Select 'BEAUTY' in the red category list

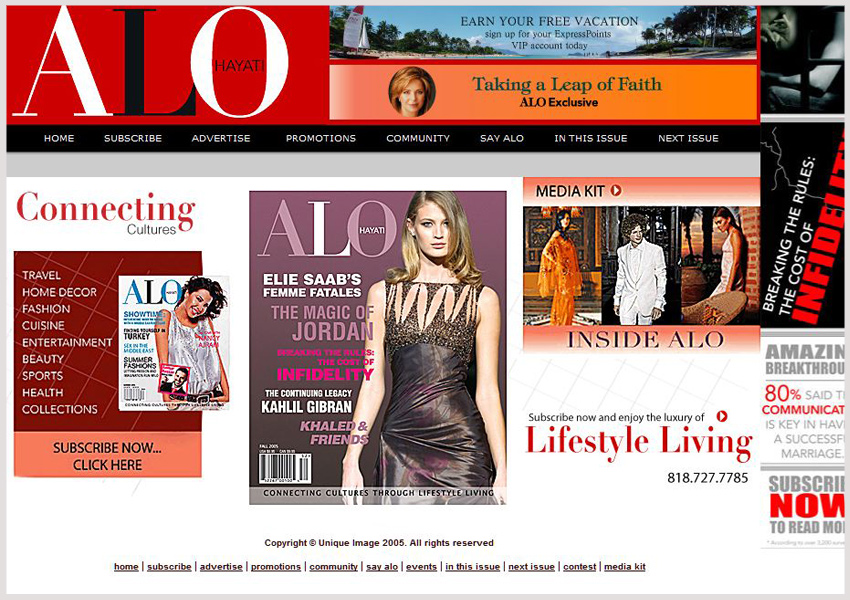pyautogui.click(x=43, y=359)
